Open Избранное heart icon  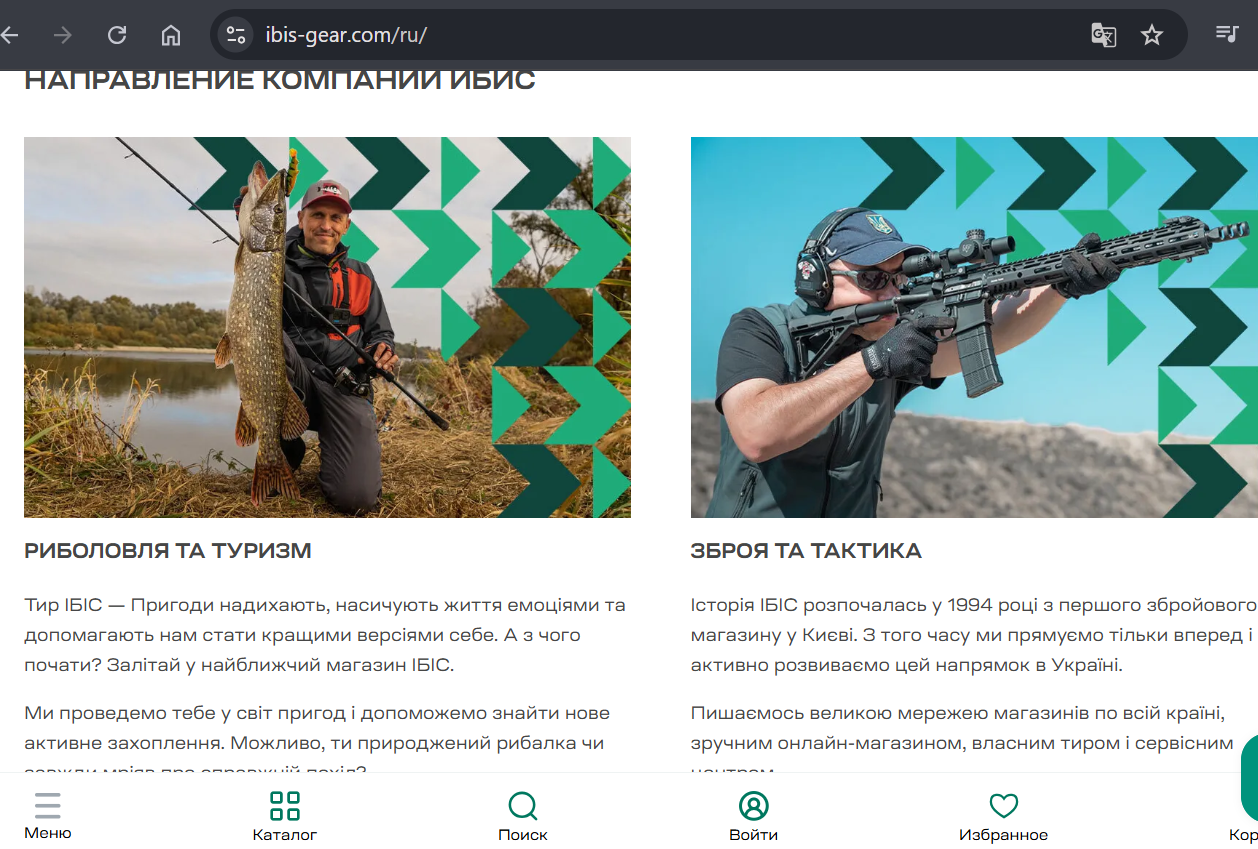(1003, 805)
